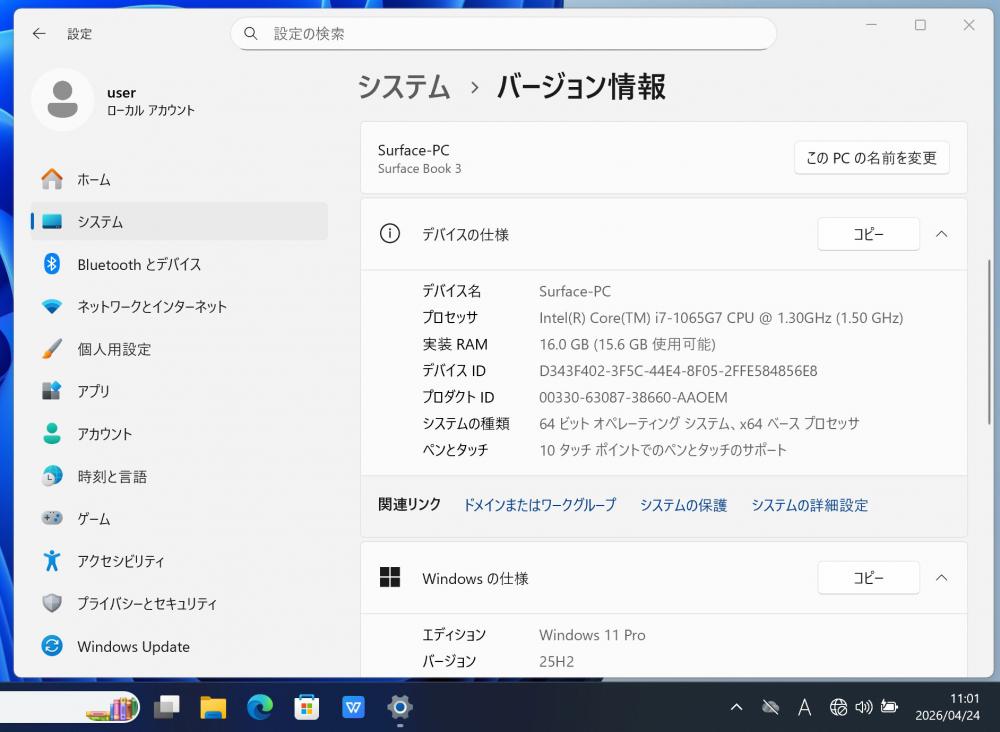Open アクセシビリティ settings

coord(120,562)
